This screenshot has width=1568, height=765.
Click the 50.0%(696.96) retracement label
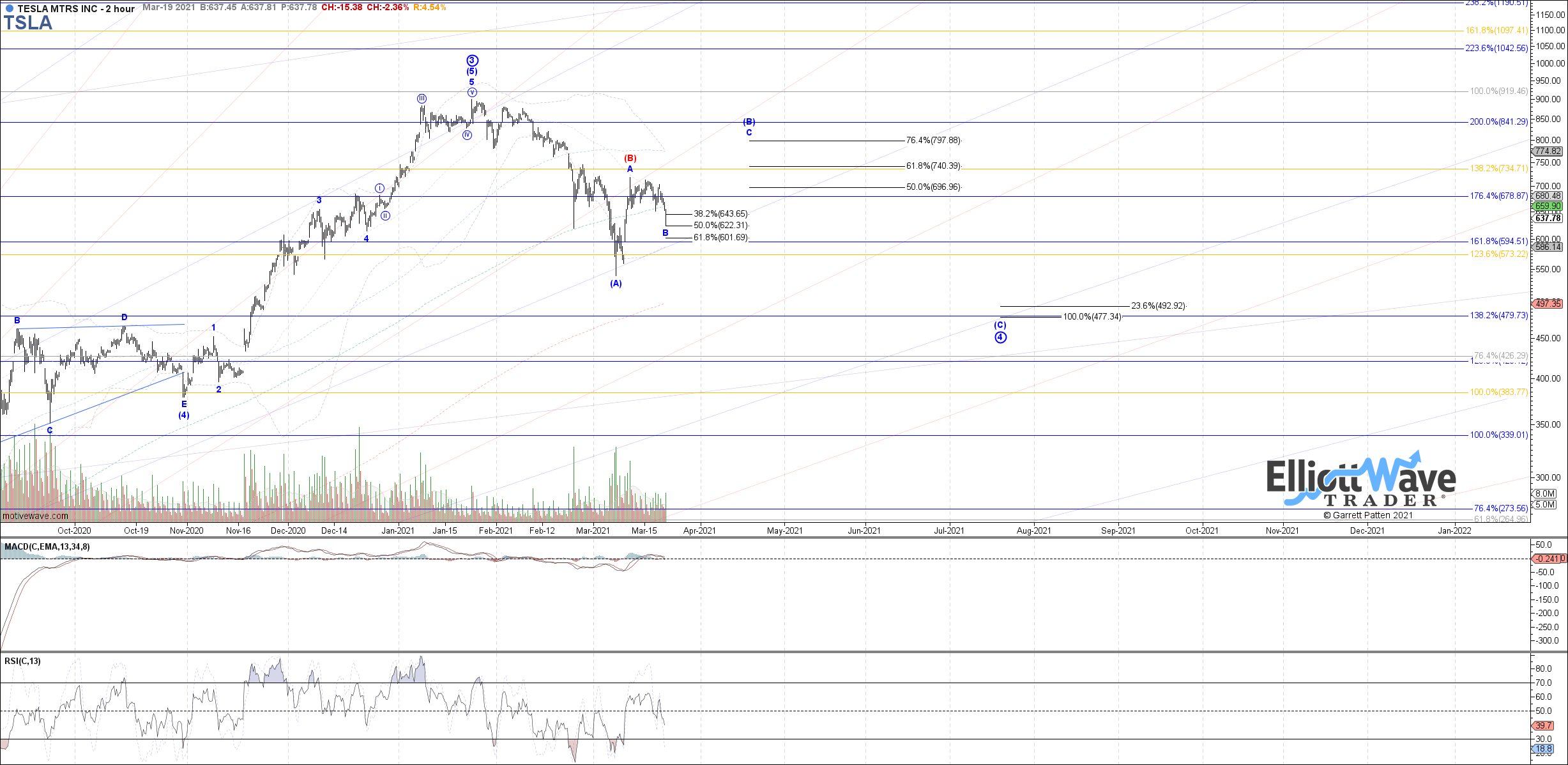point(933,187)
